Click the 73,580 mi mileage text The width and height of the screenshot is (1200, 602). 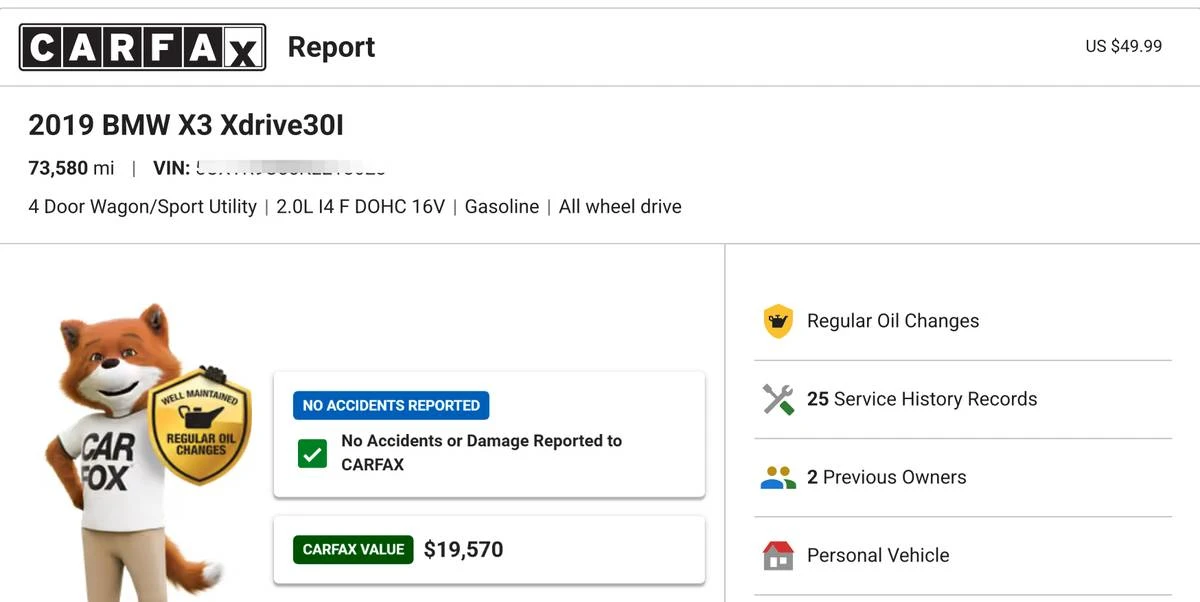coord(71,168)
